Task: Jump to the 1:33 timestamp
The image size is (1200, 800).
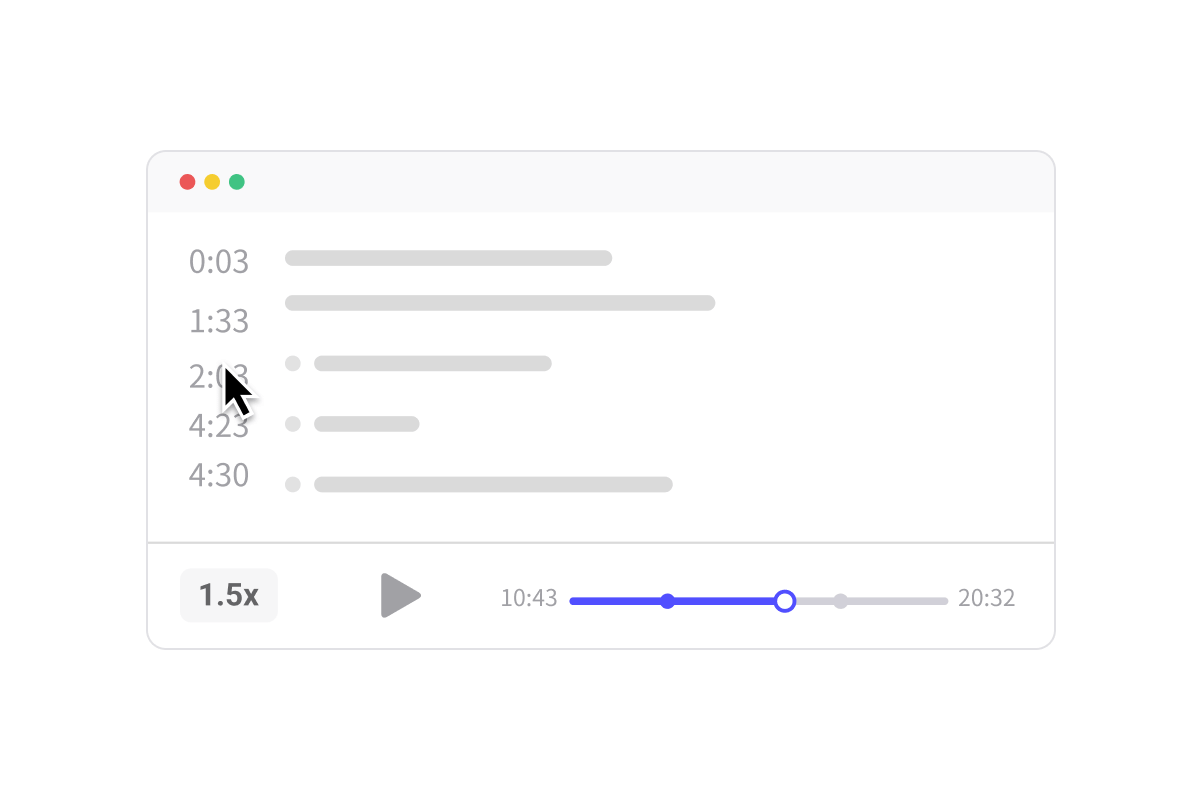Action: pyautogui.click(x=218, y=322)
